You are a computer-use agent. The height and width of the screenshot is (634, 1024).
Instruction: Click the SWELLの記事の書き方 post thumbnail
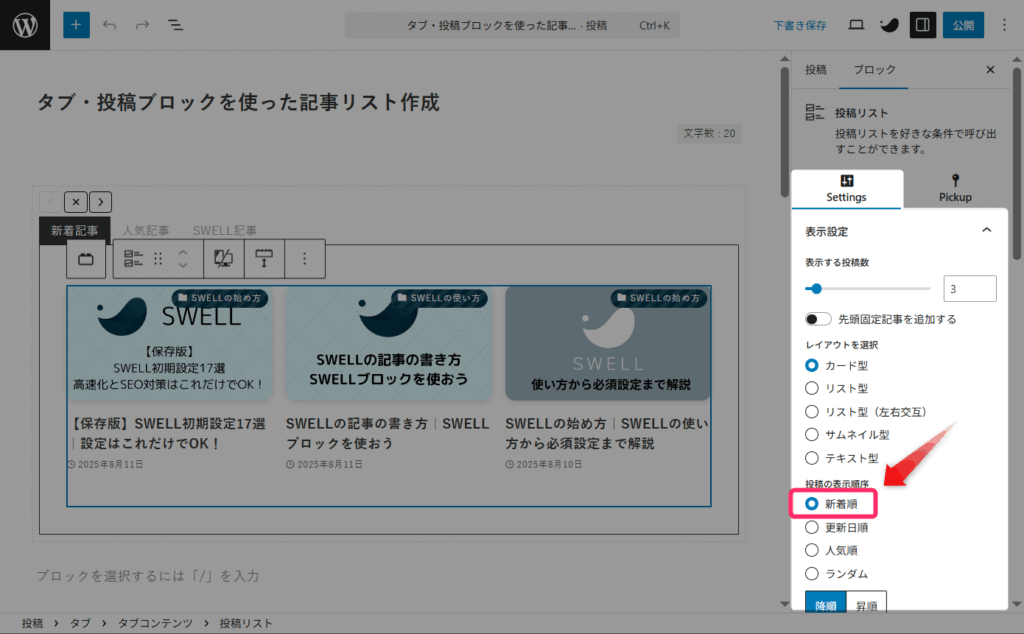tap(389, 343)
